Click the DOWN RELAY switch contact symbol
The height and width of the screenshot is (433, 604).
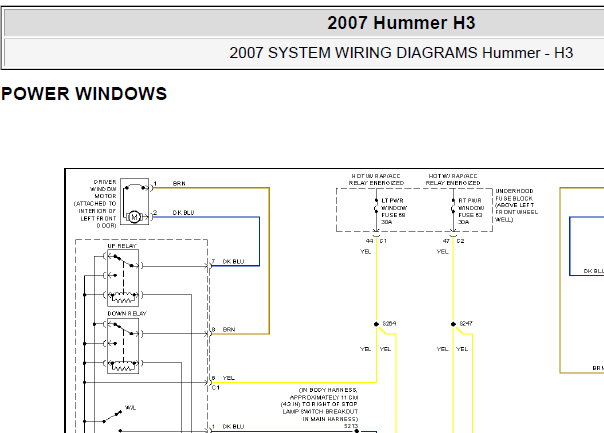coord(123,329)
